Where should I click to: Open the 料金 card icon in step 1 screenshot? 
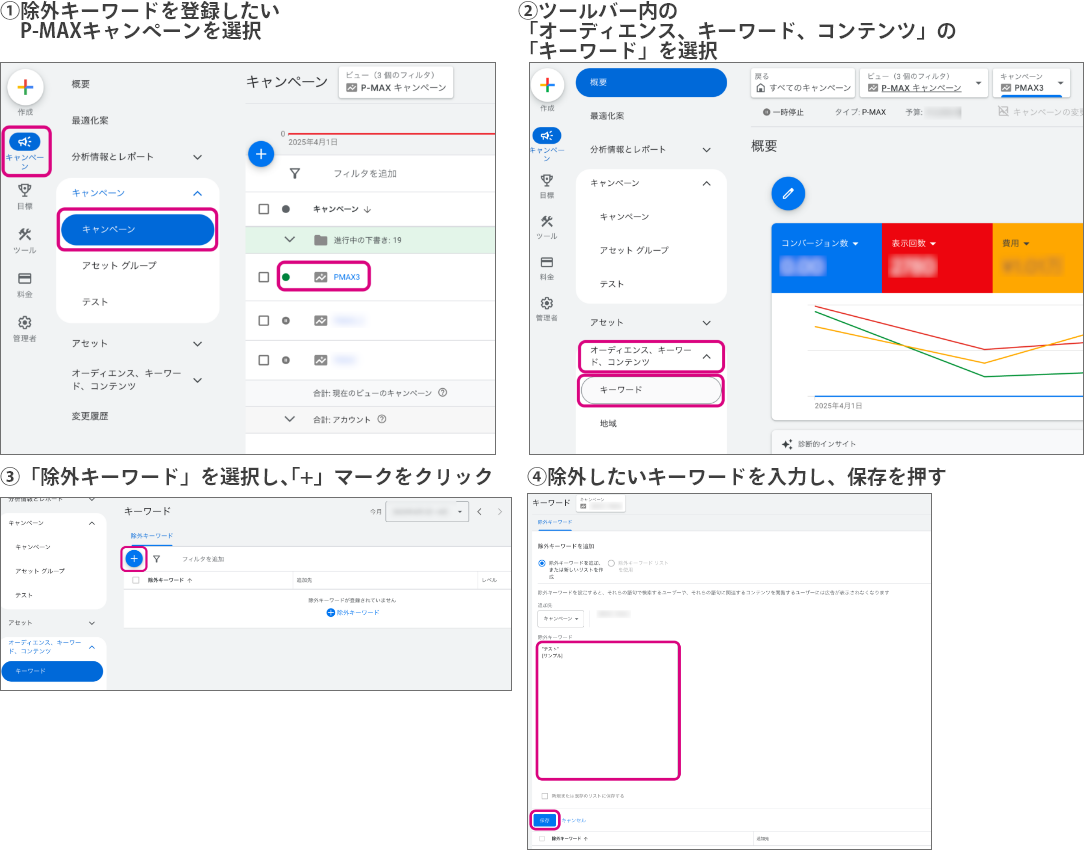25,278
